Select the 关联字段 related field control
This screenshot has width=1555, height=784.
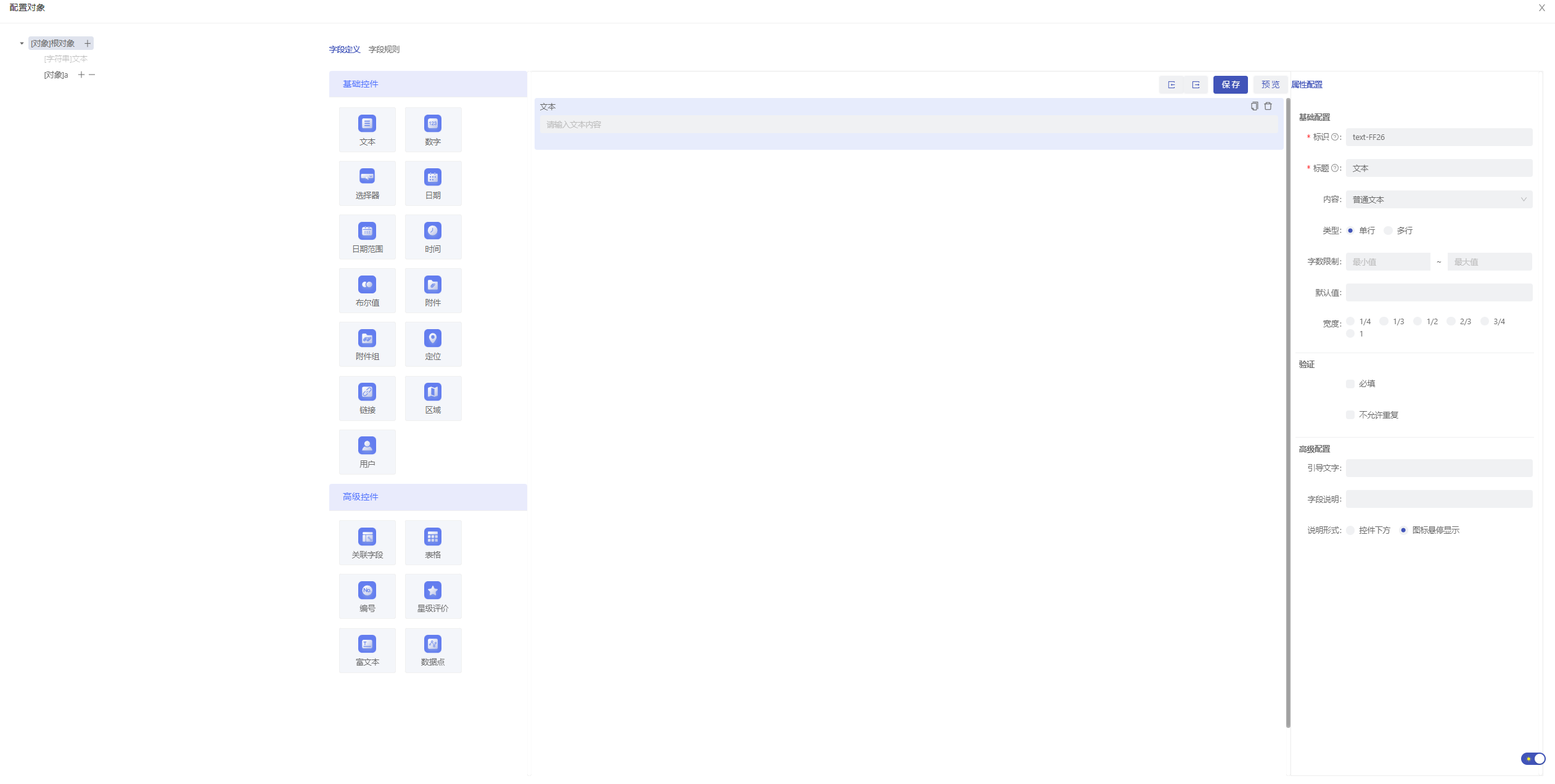(367, 542)
